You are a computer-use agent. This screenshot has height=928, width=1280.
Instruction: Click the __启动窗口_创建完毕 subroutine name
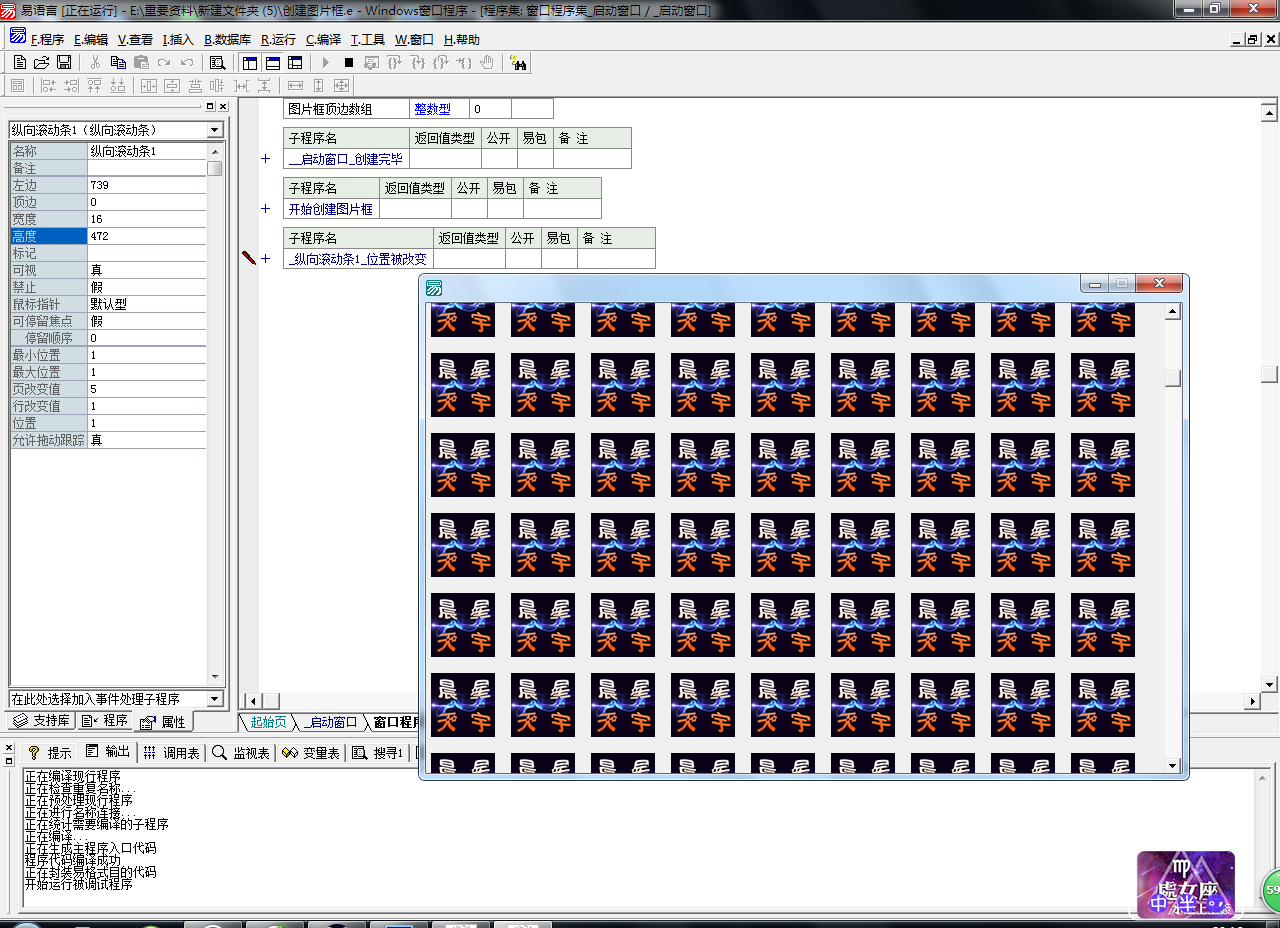click(346, 159)
